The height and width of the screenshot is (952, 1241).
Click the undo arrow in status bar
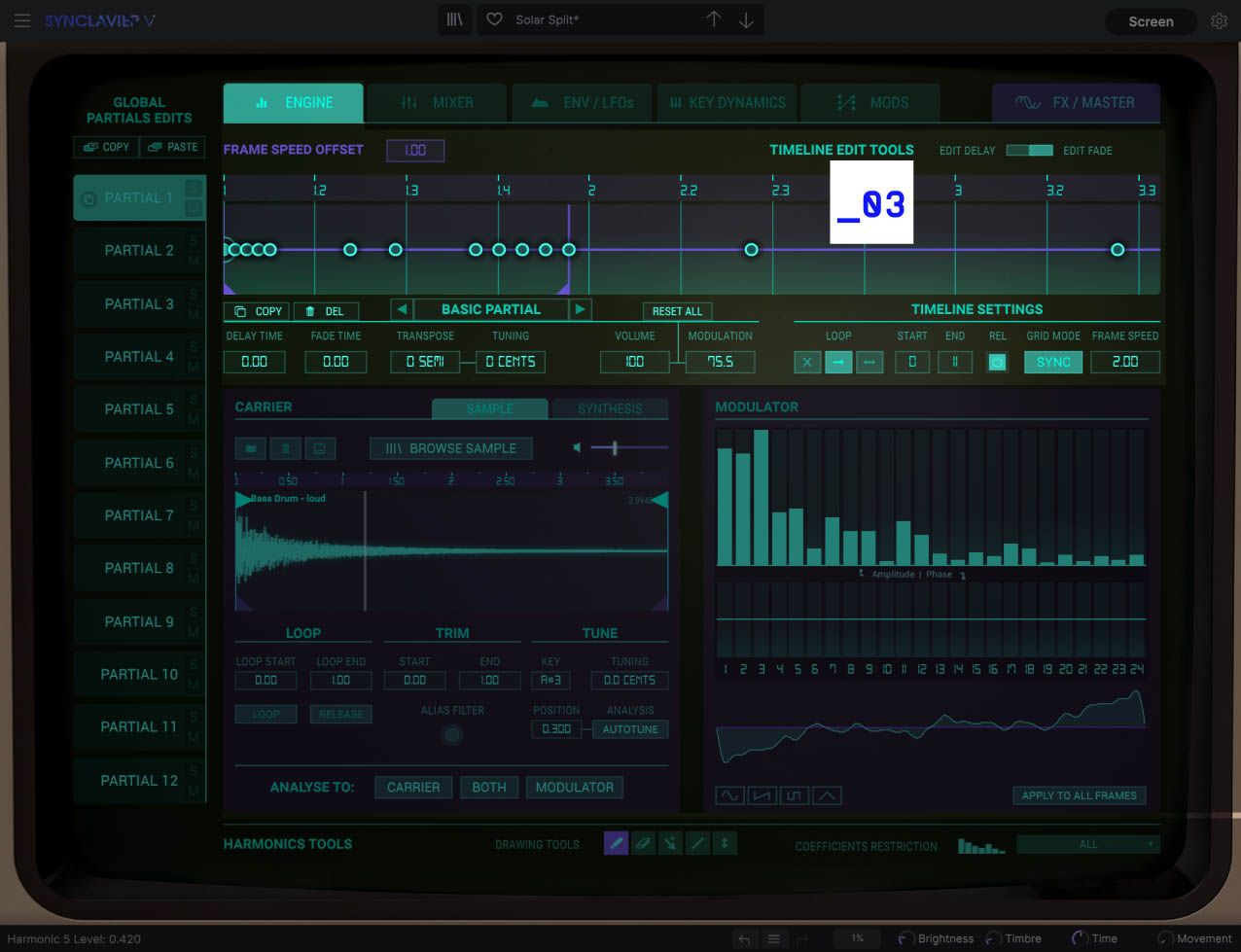(x=744, y=938)
